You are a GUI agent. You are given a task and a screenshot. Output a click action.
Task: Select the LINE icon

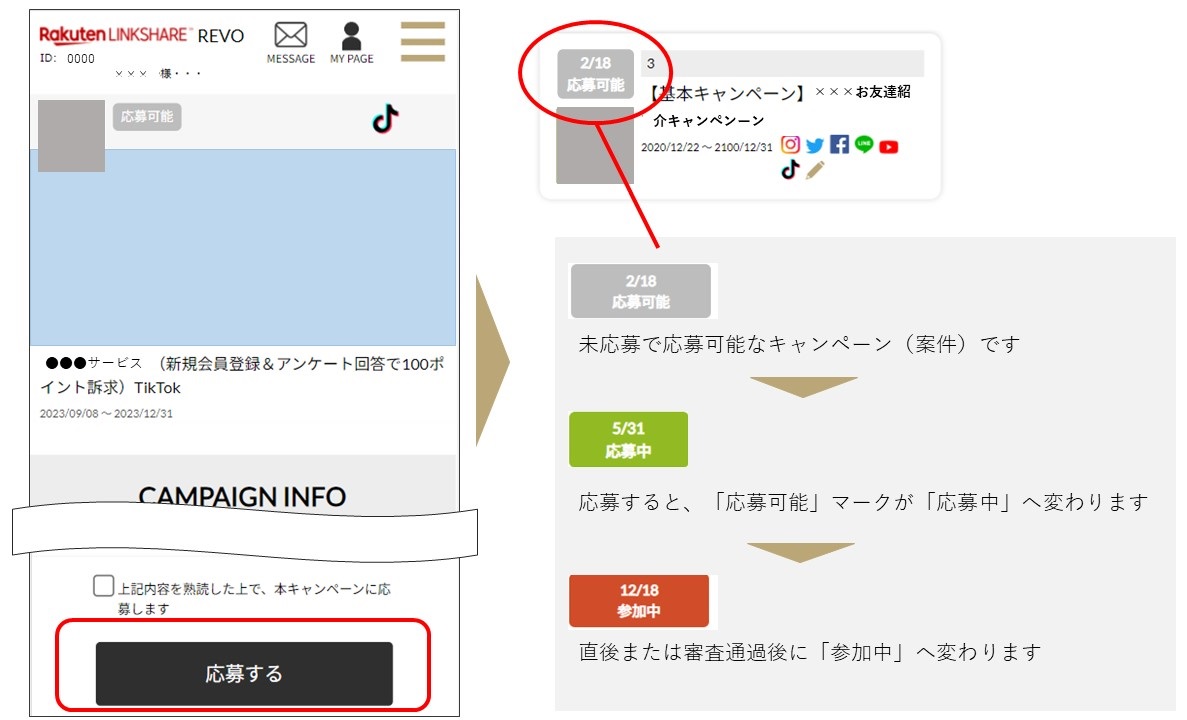863,144
